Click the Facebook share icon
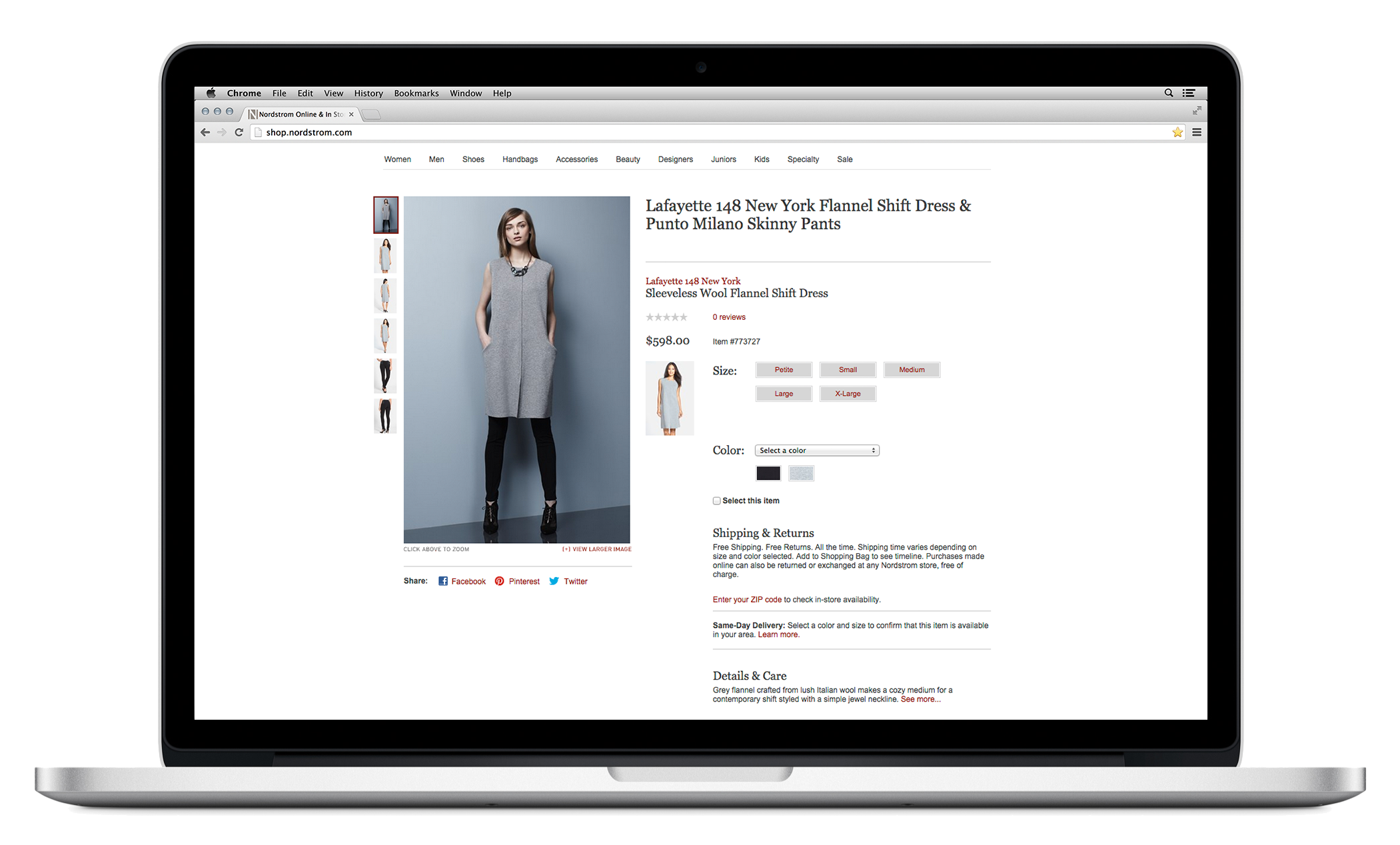The image size is (1400, 845). (x=443, y=581)
